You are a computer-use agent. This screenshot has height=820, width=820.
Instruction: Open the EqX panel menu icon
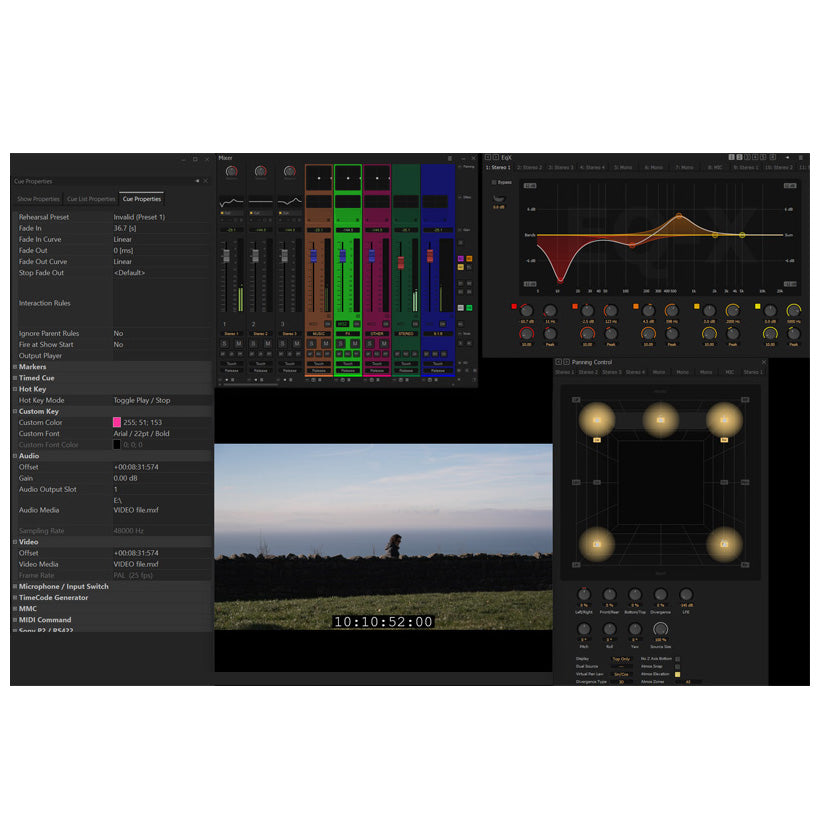(x=800, y=157)
